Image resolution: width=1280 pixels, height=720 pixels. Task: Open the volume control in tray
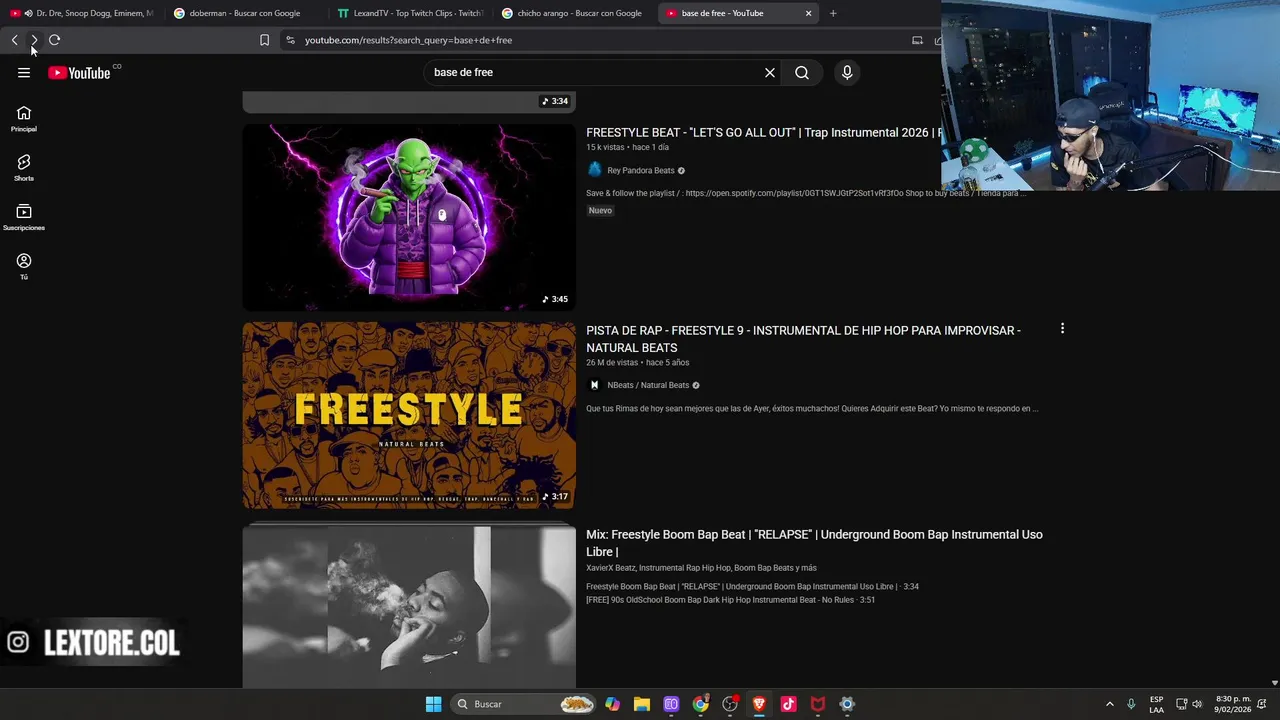pos(1198,704)
